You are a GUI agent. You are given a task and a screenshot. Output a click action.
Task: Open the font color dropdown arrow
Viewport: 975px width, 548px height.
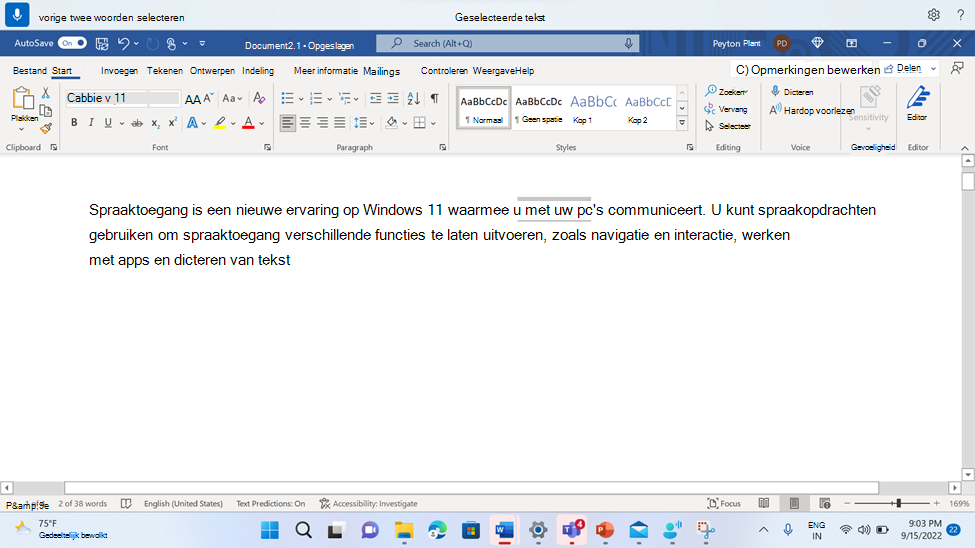(262, 123)
